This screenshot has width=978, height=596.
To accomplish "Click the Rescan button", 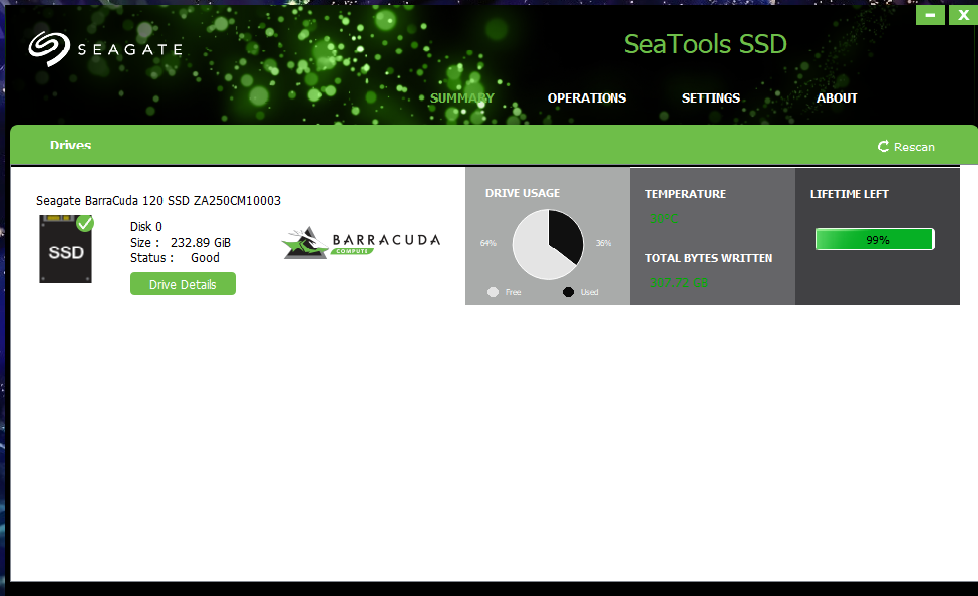I will 906,147.
